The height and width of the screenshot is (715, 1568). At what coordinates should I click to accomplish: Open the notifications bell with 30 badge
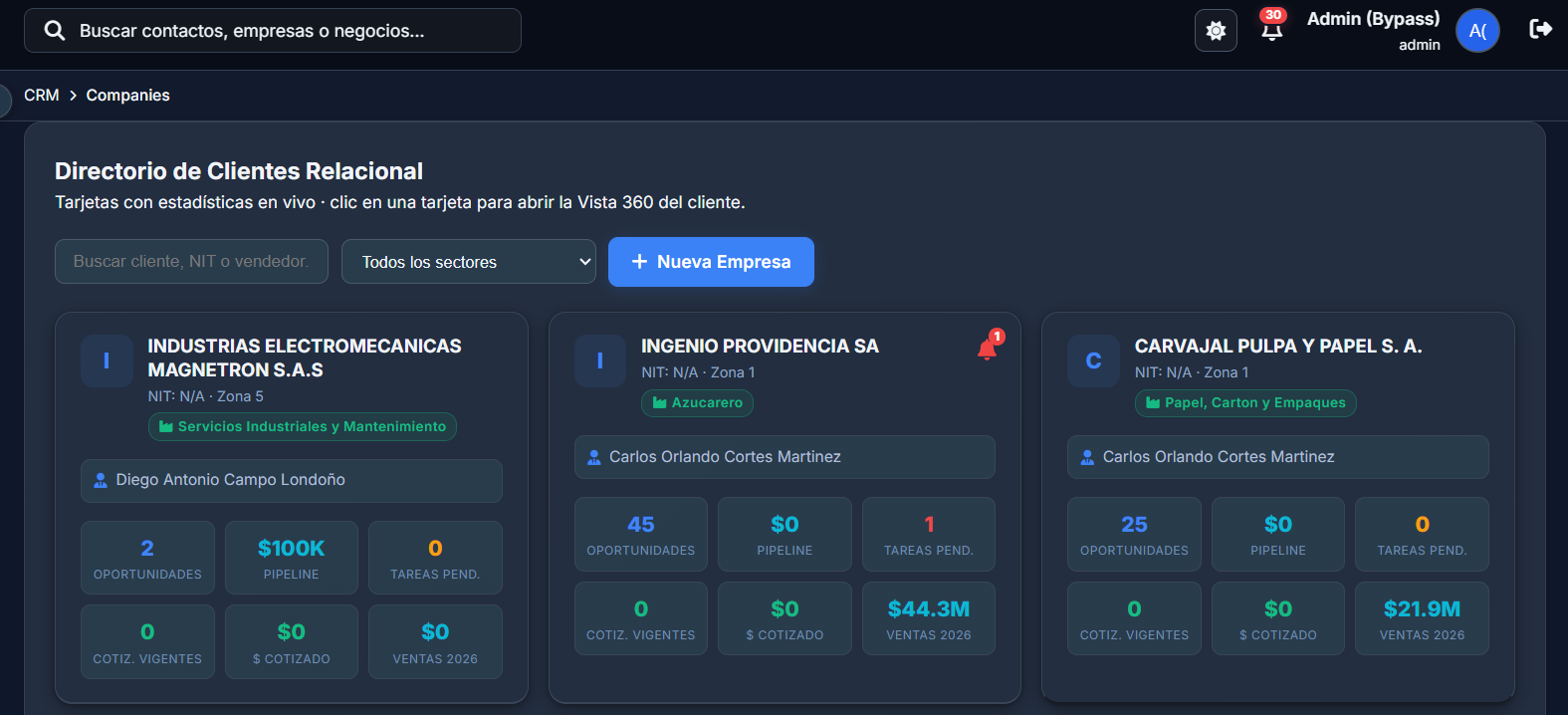1272,27
